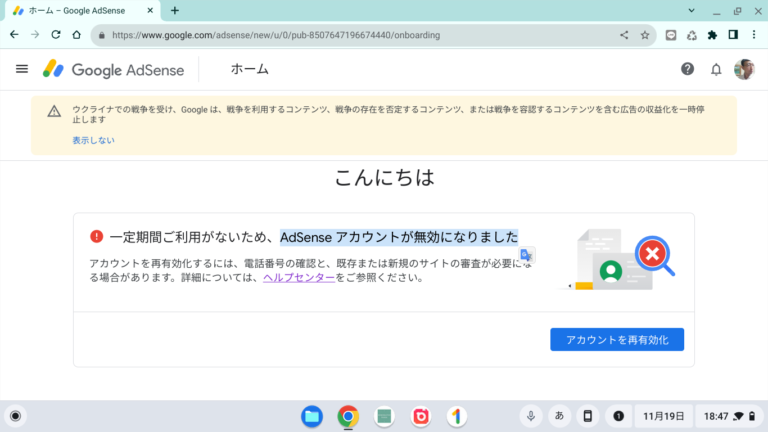Click the browser forward arrow
This screenshot has width=768, height=432.
click(35, 35)
